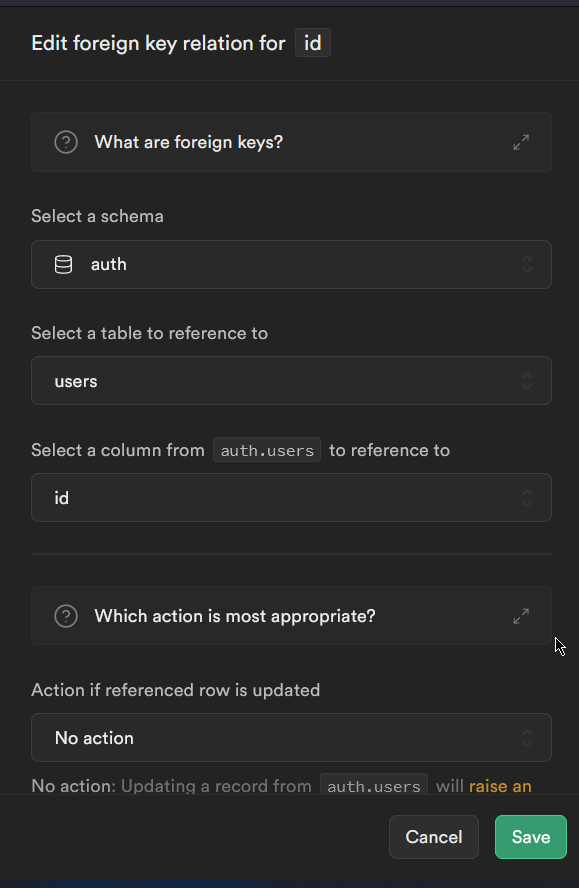Expand 'Which action is most appropriate?' arrows icon
The image size is (579, 888).
coord(521,616)
